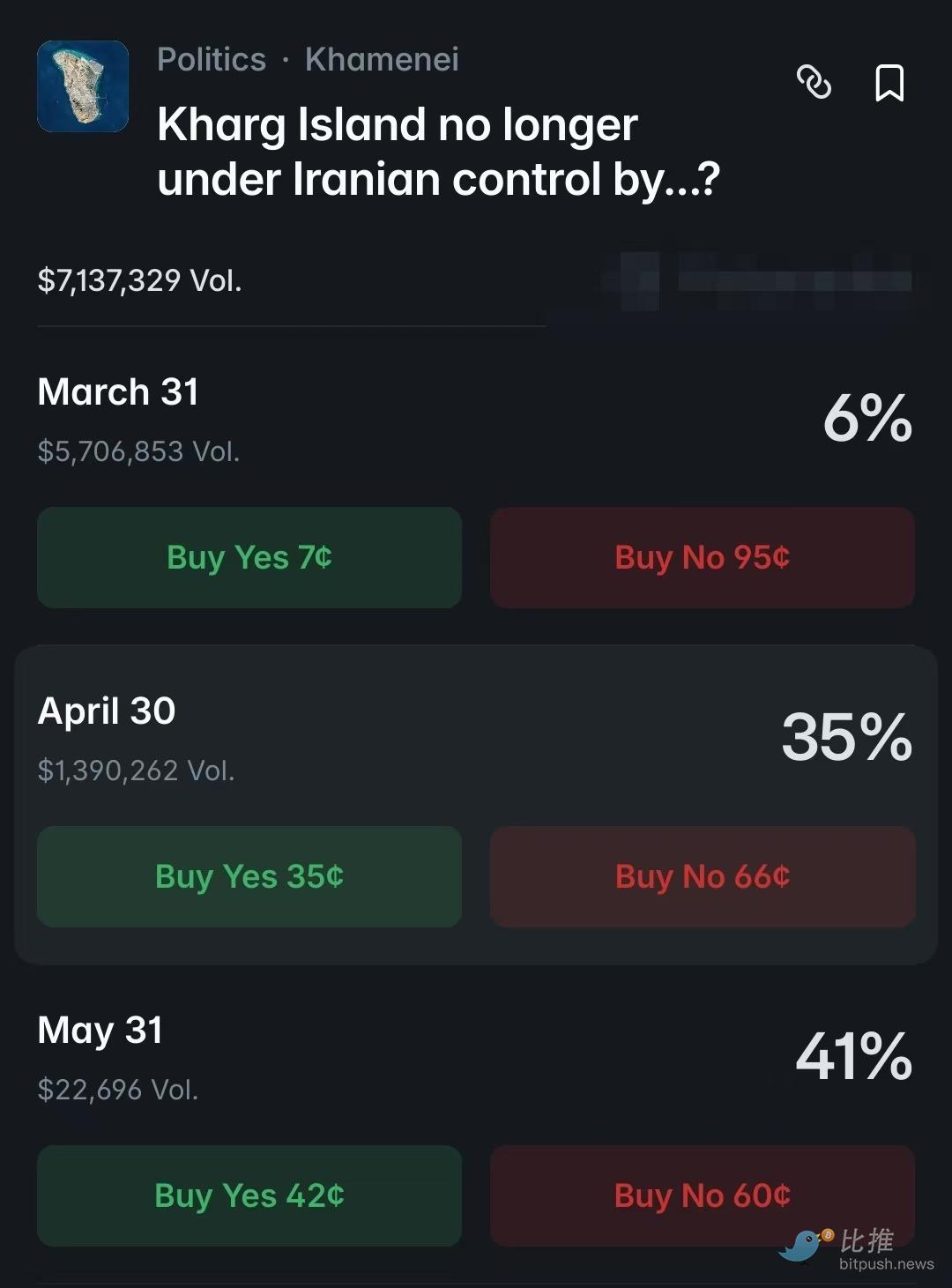Viewport: 952px width, 1288px height.
Task: Buy No at 95¢ for March 31
Action: click(x=702, y=557)
